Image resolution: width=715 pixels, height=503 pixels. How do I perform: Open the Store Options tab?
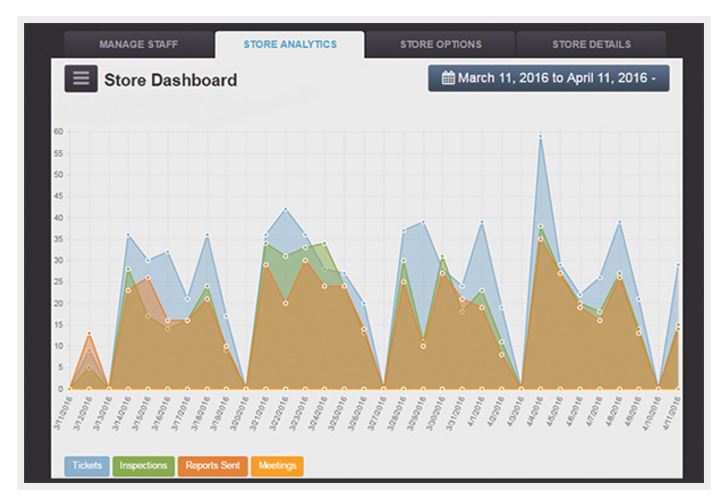pyautogui.click(x=440, y=44)
